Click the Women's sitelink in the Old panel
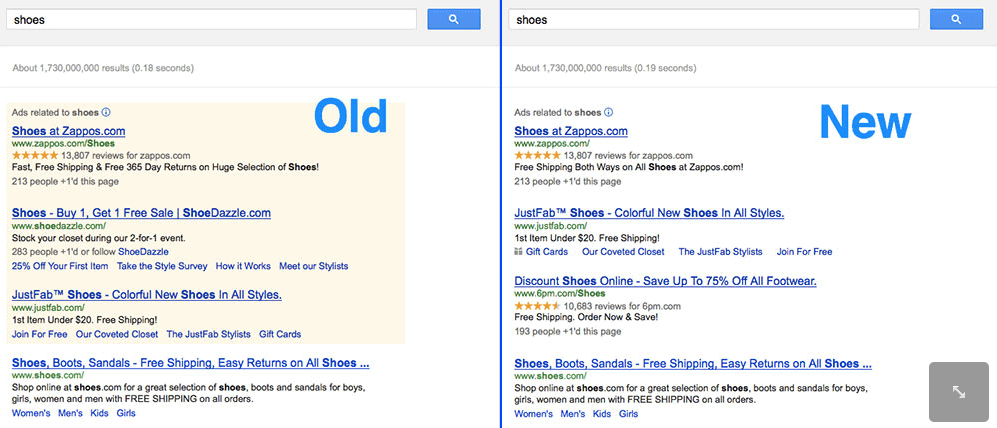 pos(31,413)
